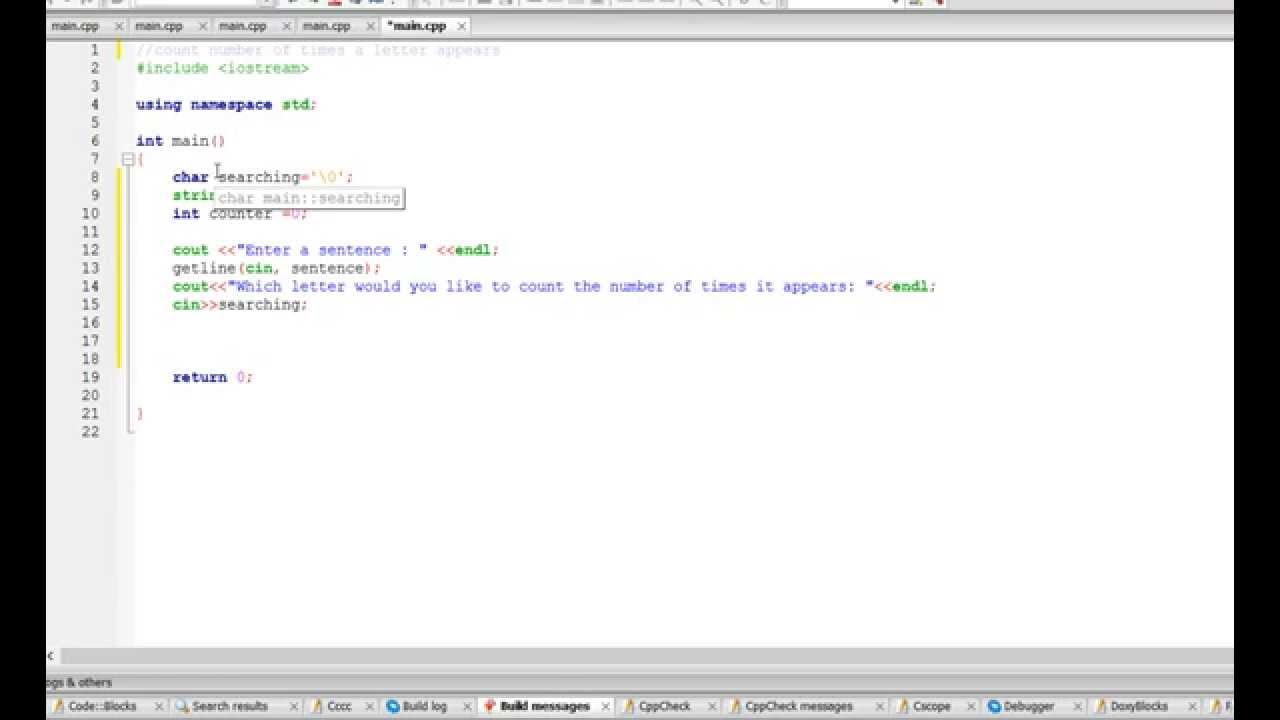Click the horizontal scrollbar left arrow
The width and height of the screenshot is (1280, 720).
tap(51, 656)
